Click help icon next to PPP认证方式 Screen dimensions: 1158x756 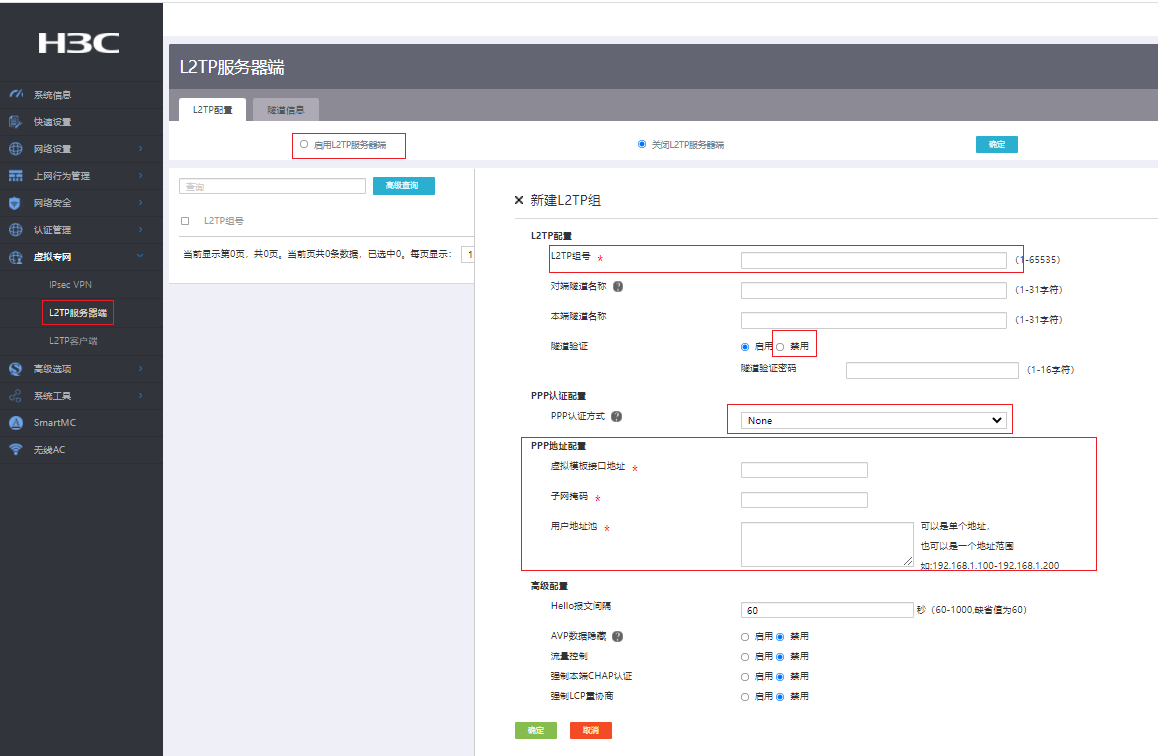point(617,416)
